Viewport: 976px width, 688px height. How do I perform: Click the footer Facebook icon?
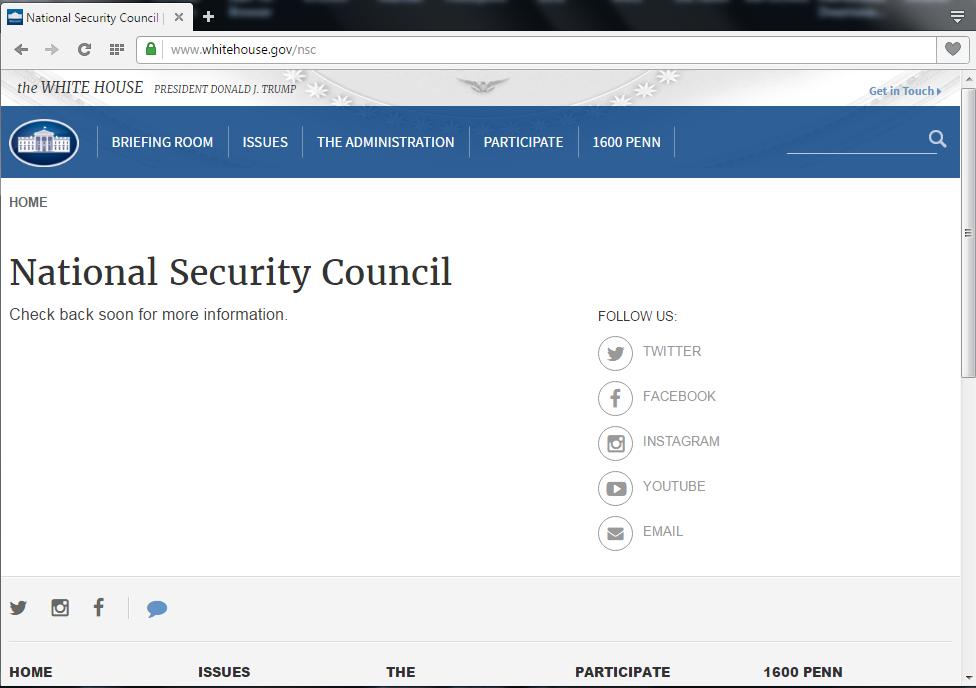pyautogui.click(x=99, y=607)
